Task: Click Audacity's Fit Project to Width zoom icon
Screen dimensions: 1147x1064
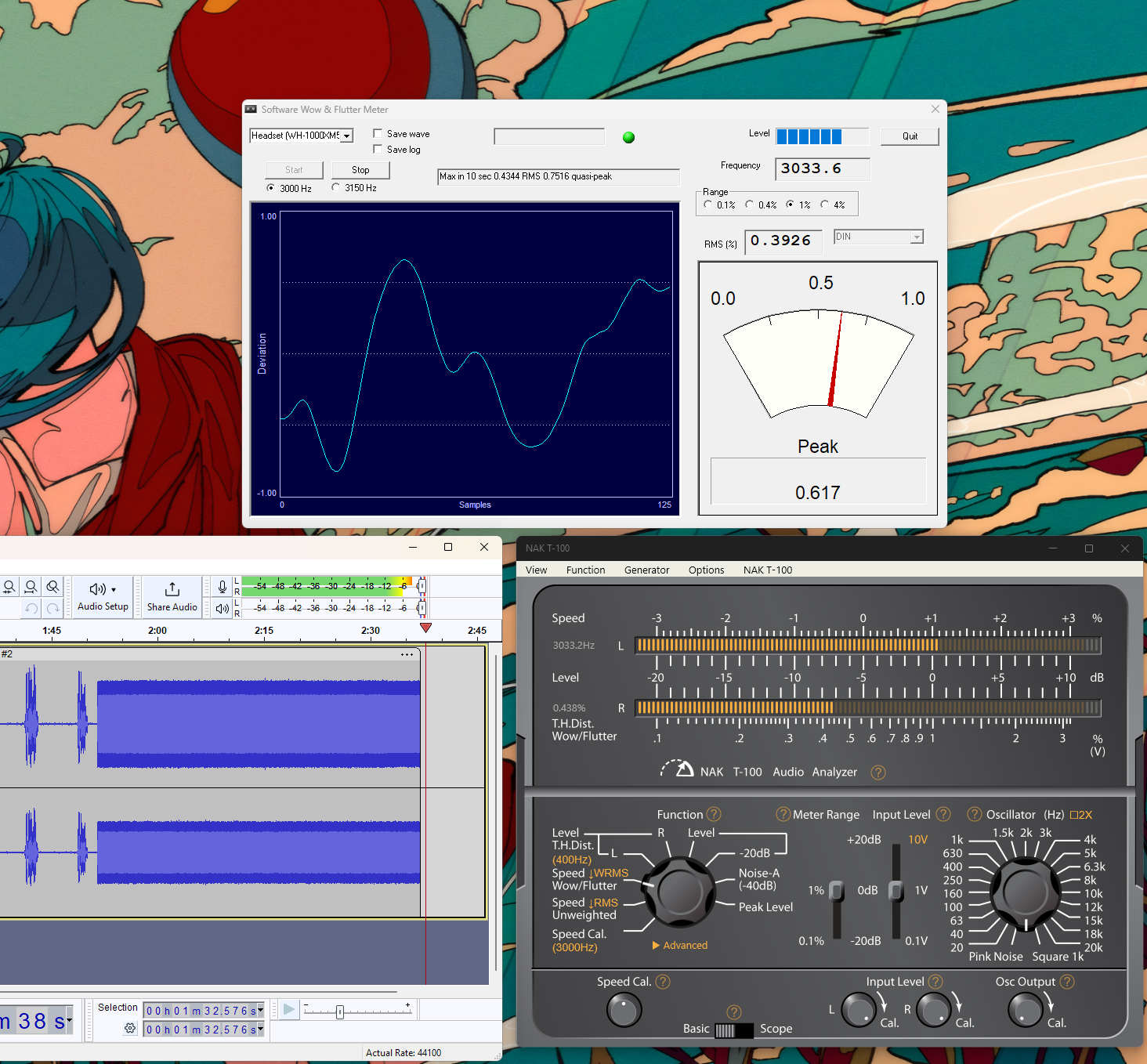Action: click(31, 587)
